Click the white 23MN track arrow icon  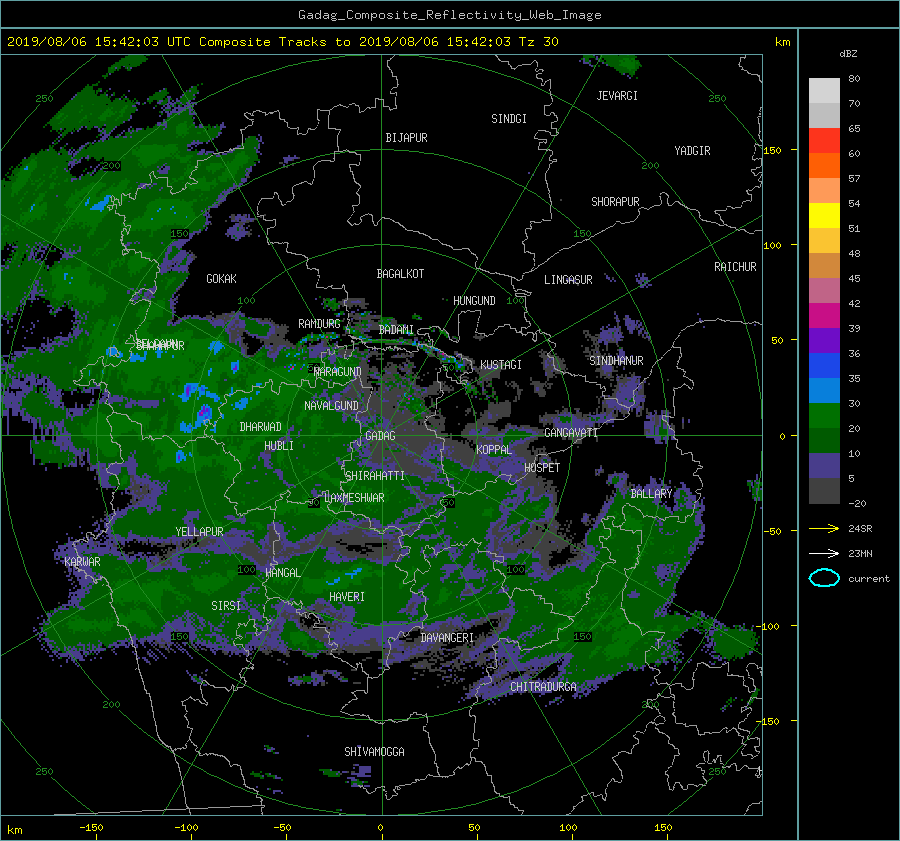click(x=824, y=553)
